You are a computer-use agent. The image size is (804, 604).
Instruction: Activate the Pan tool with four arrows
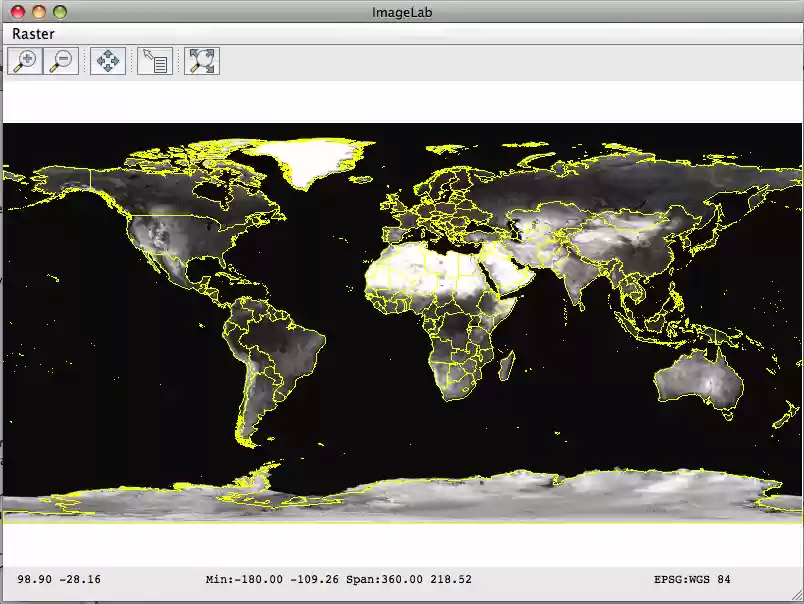coord(107,61)
